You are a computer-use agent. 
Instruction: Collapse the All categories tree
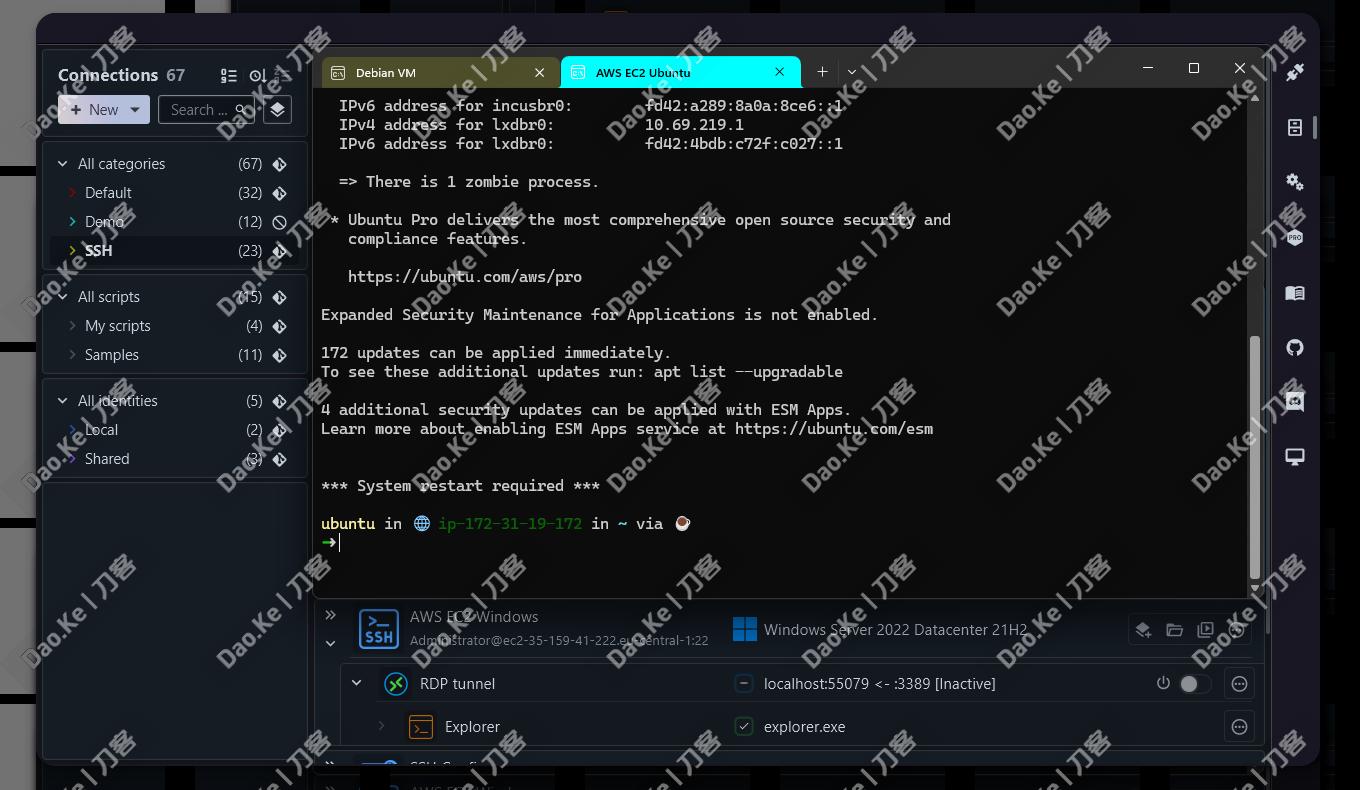click(x=63, y=164)
